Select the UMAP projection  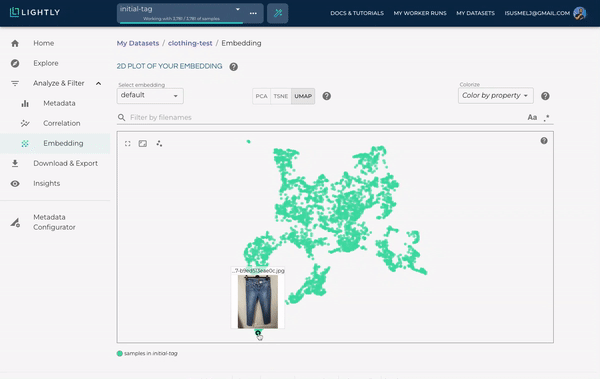[x=303, y=96]
